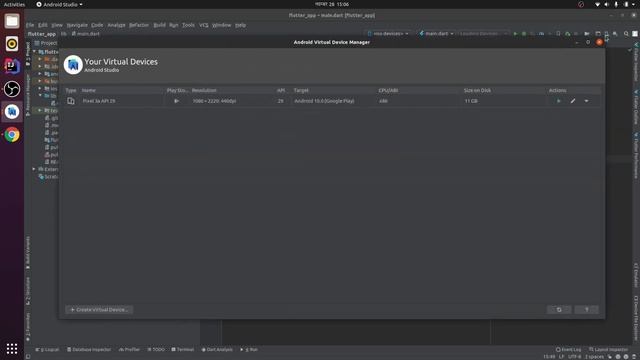Click Activities in the top bar
This screenshot has width=640, height=360.
[x=14, y=4]
